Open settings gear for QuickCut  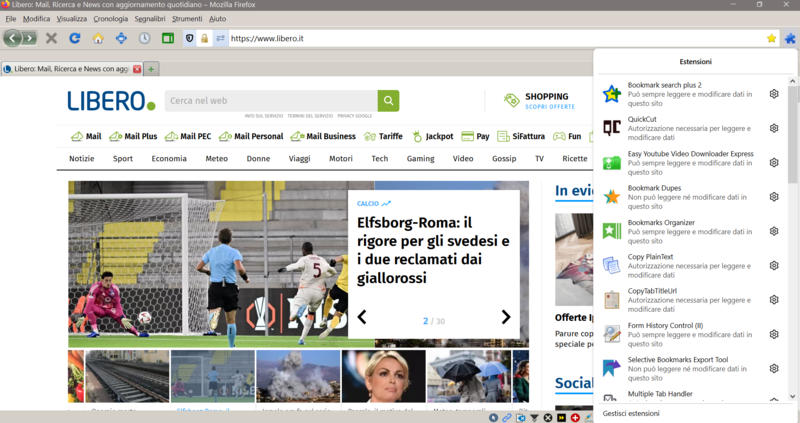pyautogui.click(x=774, y=128)
